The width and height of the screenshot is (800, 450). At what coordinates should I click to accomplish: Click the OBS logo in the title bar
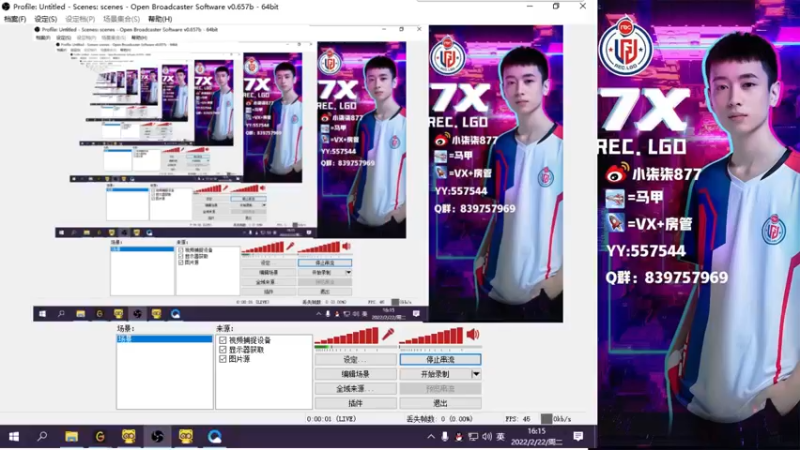pyautogui.click(x=6, y=7)
